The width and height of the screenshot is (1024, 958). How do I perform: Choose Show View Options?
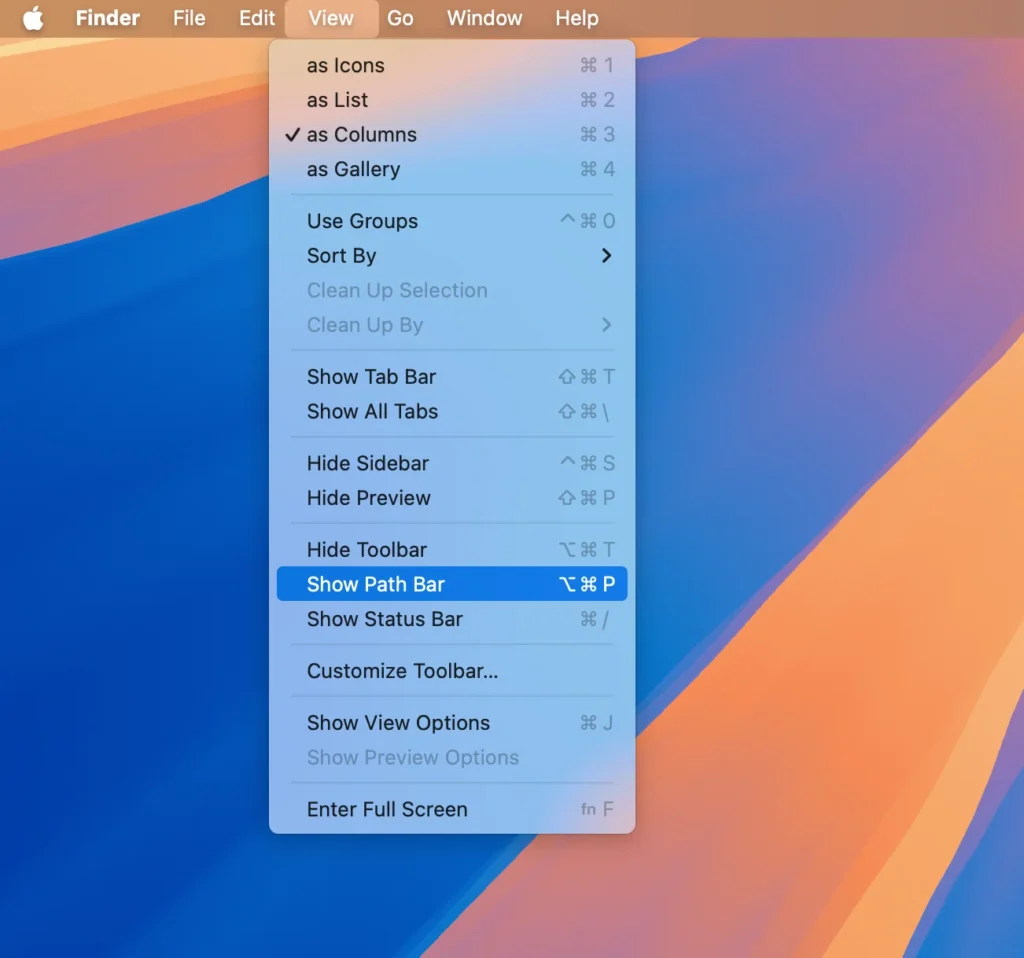[452, 723]
